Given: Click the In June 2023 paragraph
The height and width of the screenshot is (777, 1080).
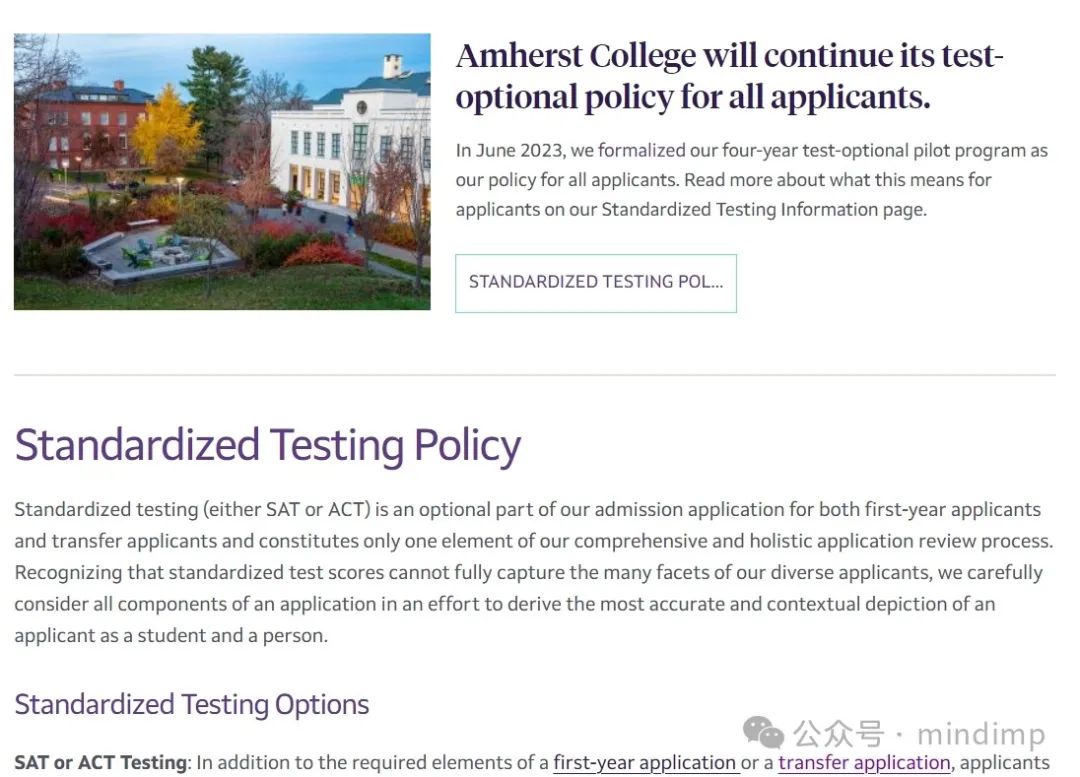Looking at the screenshot, I should [x=751, y=180].
